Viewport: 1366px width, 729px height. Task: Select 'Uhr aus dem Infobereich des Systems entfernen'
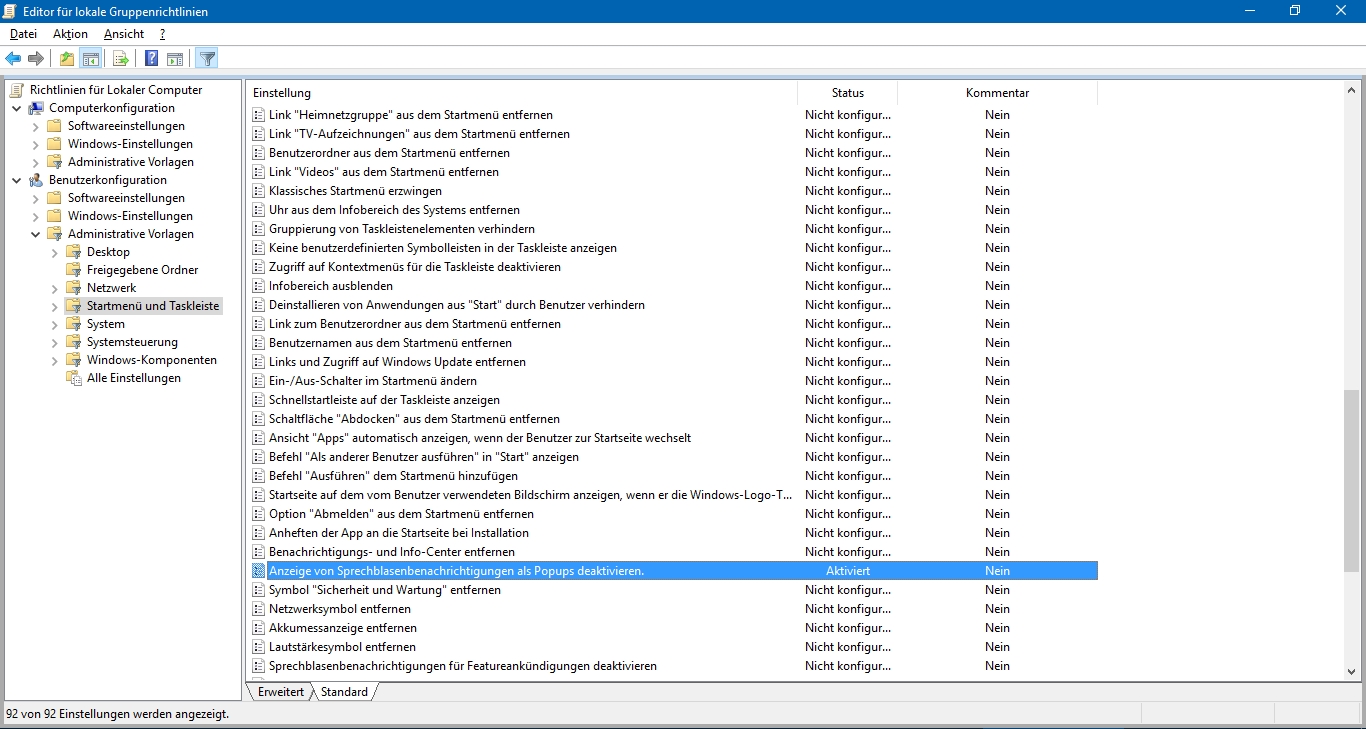click(394, 210)
